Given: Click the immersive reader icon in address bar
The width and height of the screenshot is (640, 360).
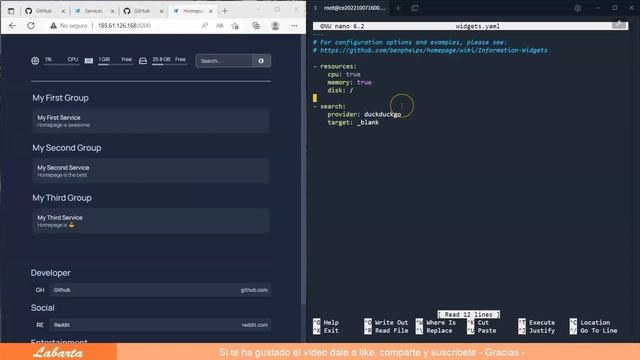Looking at the screenshot, I should click(x=220, y=25).
